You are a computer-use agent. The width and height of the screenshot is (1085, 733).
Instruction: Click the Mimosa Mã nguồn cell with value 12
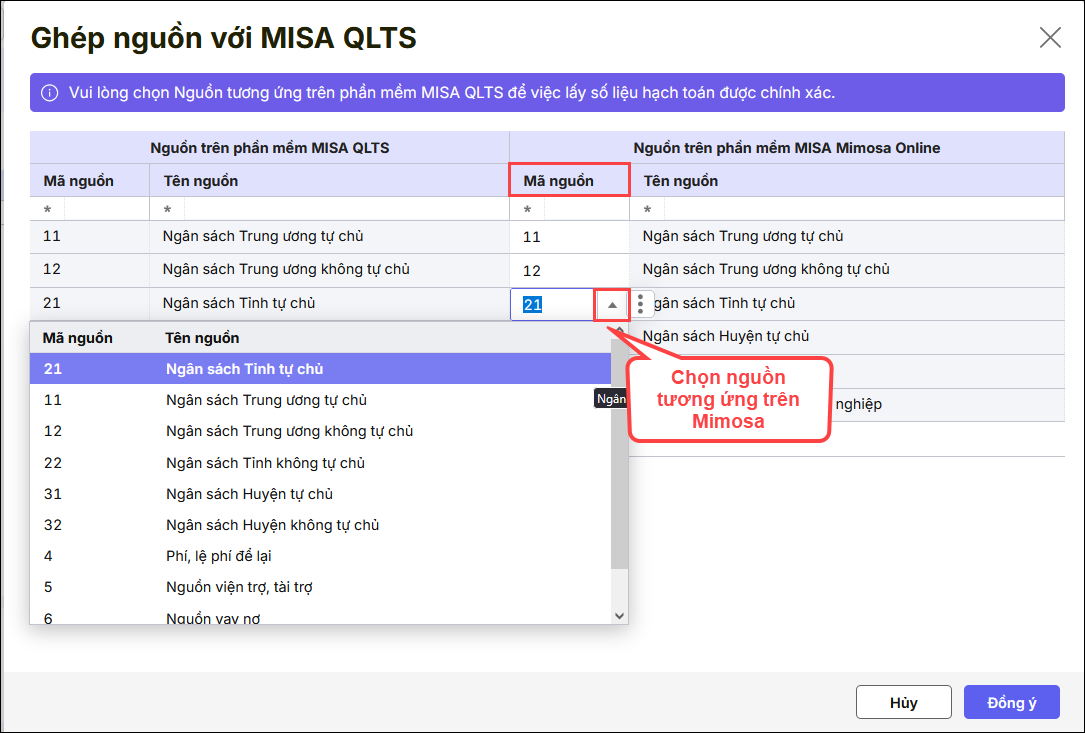pyautogui.click(x=568, y=270)
